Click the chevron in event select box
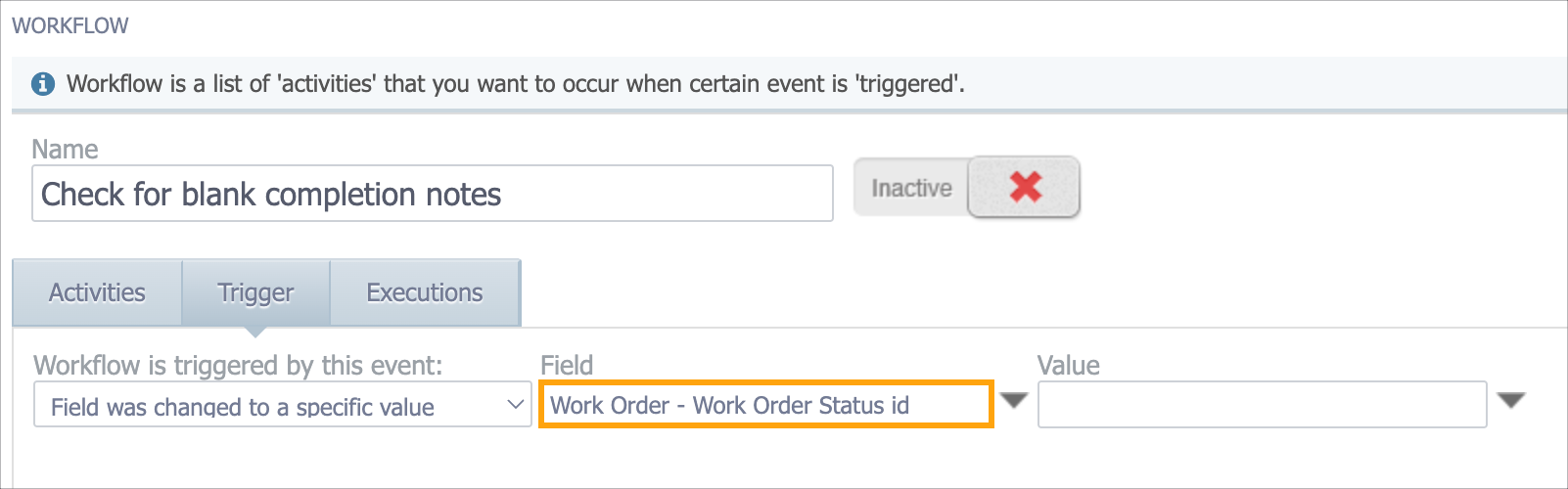1568x489 pixels. point(515,405)
